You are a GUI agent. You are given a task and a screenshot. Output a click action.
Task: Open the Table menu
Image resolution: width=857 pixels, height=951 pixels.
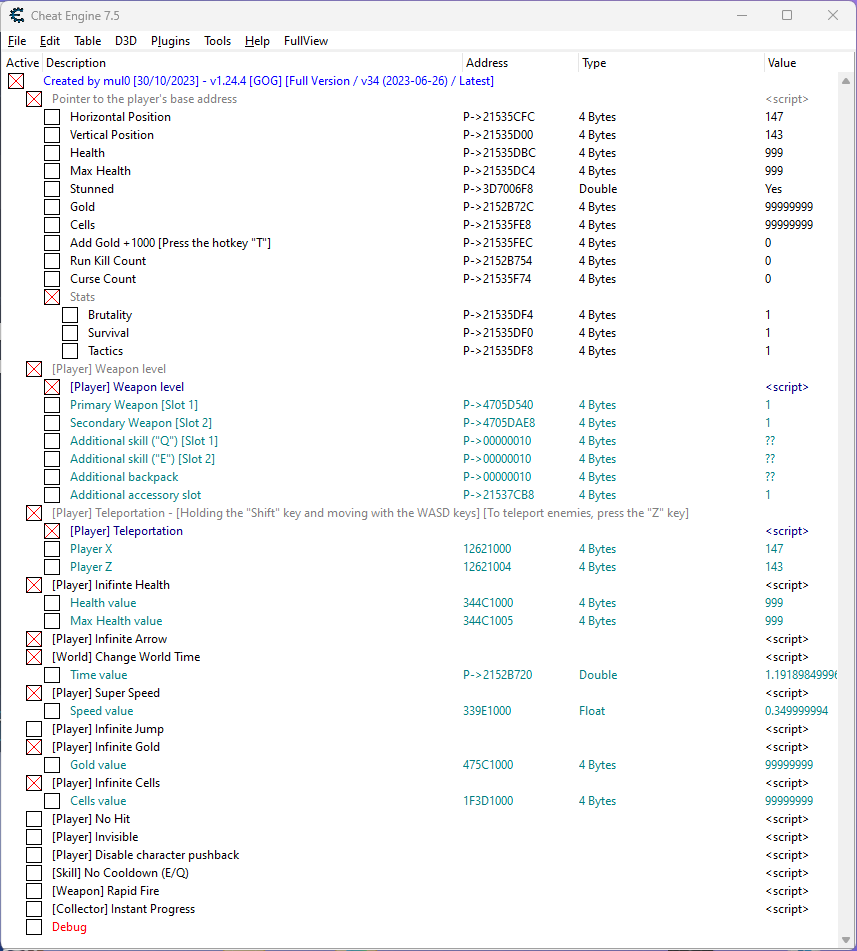(x=87, y=41)
